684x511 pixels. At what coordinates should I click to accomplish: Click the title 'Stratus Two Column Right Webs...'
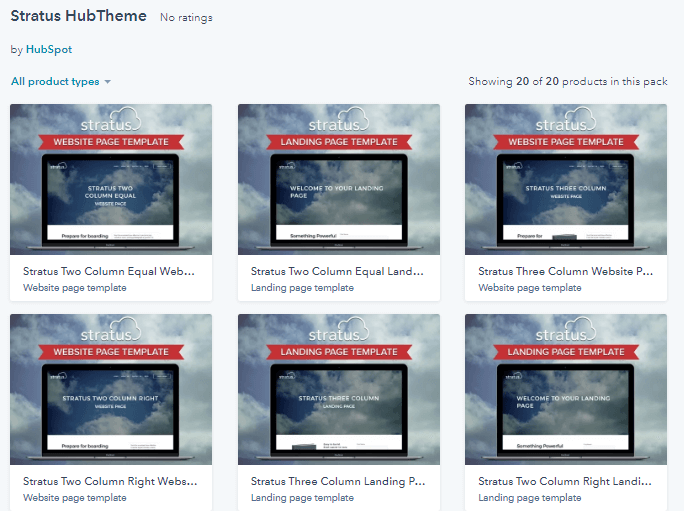[110, 481]
